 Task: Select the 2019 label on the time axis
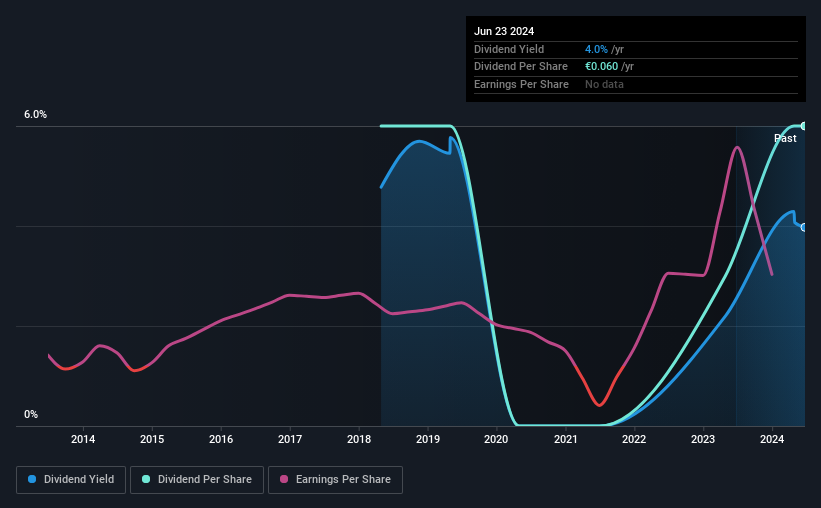coord(428,439)
